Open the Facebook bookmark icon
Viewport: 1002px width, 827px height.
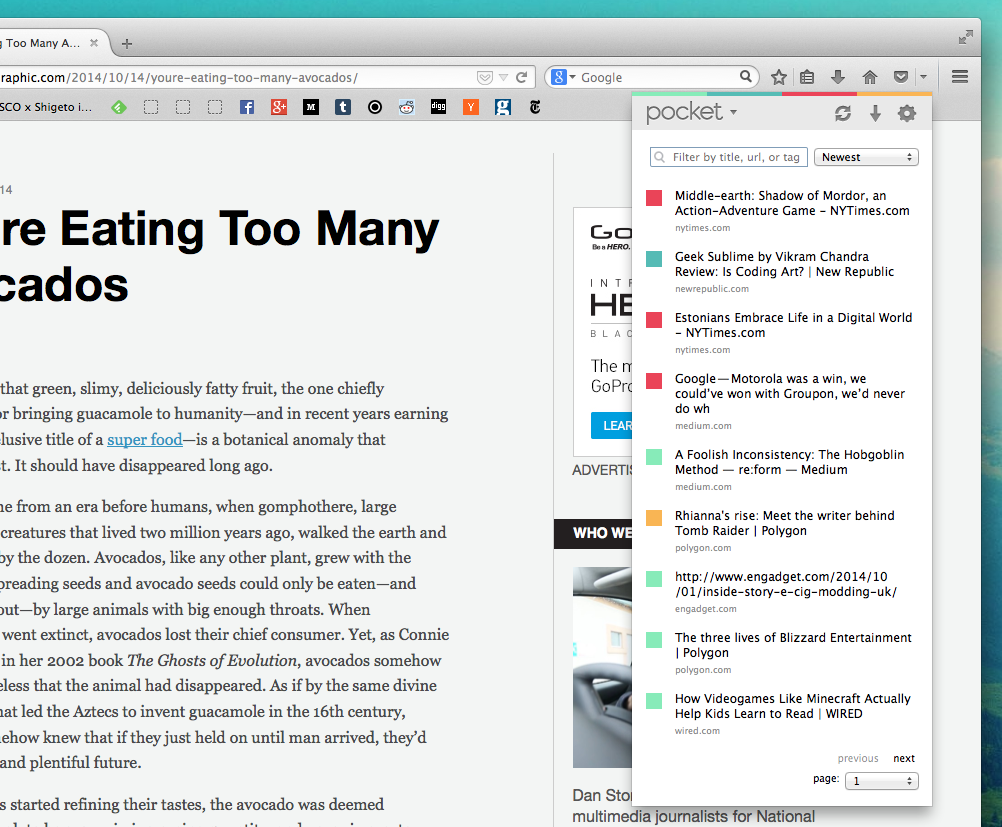pos(247,107)
